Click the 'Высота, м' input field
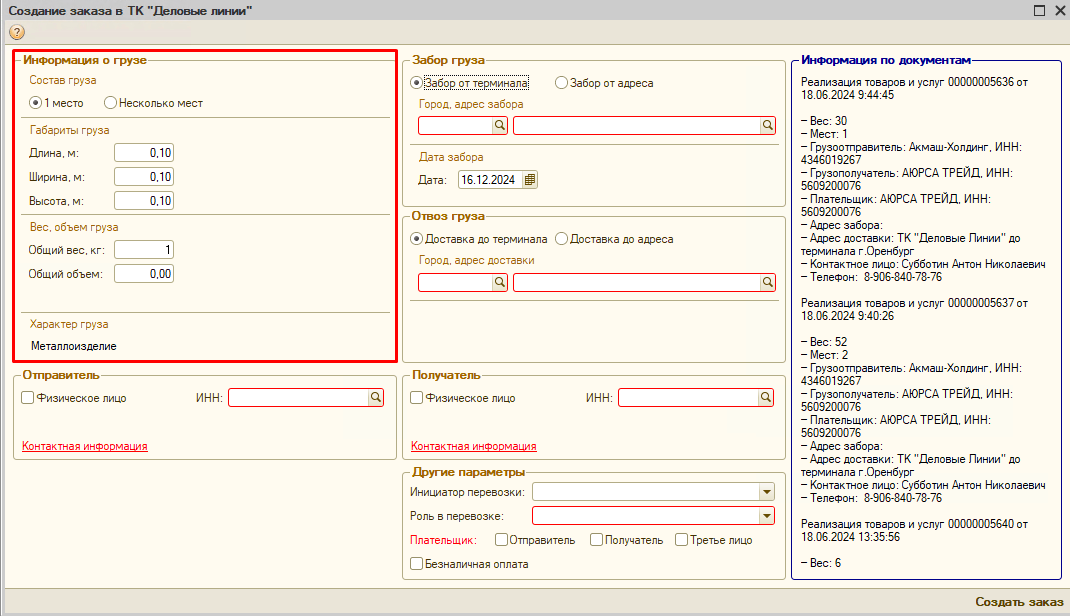Viewport: 1070px width, 616px height. click(x=144, y=201)
